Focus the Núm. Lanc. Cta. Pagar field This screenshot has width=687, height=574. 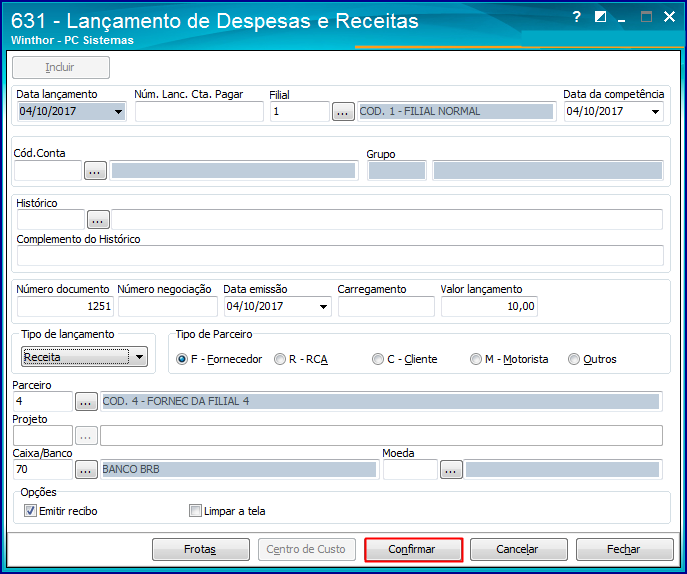(199, 112)
